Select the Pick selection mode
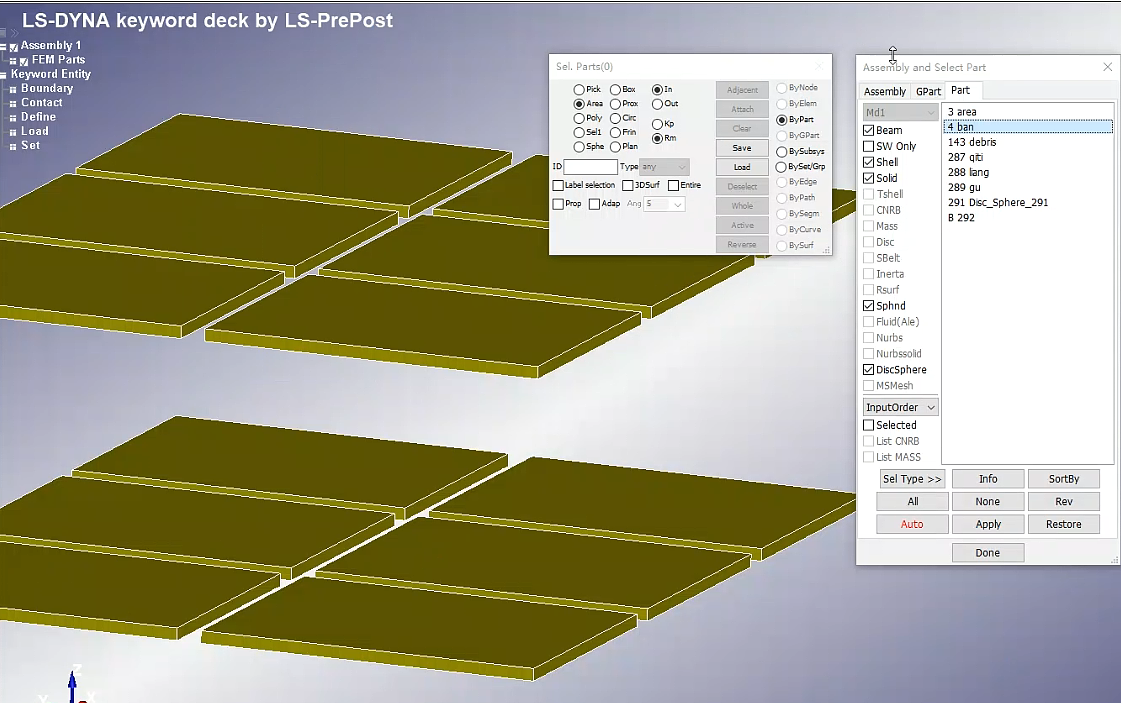Viewport: 1121px width, 703px height. click(x=579, y=89)
